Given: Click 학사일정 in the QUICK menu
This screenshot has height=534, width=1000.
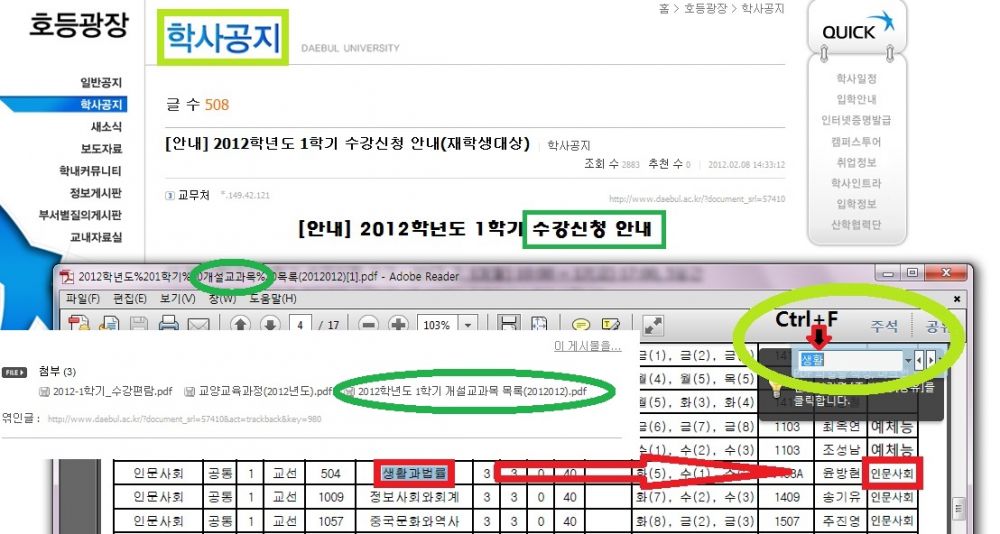Looking at the screenshot, I should 856,78.
